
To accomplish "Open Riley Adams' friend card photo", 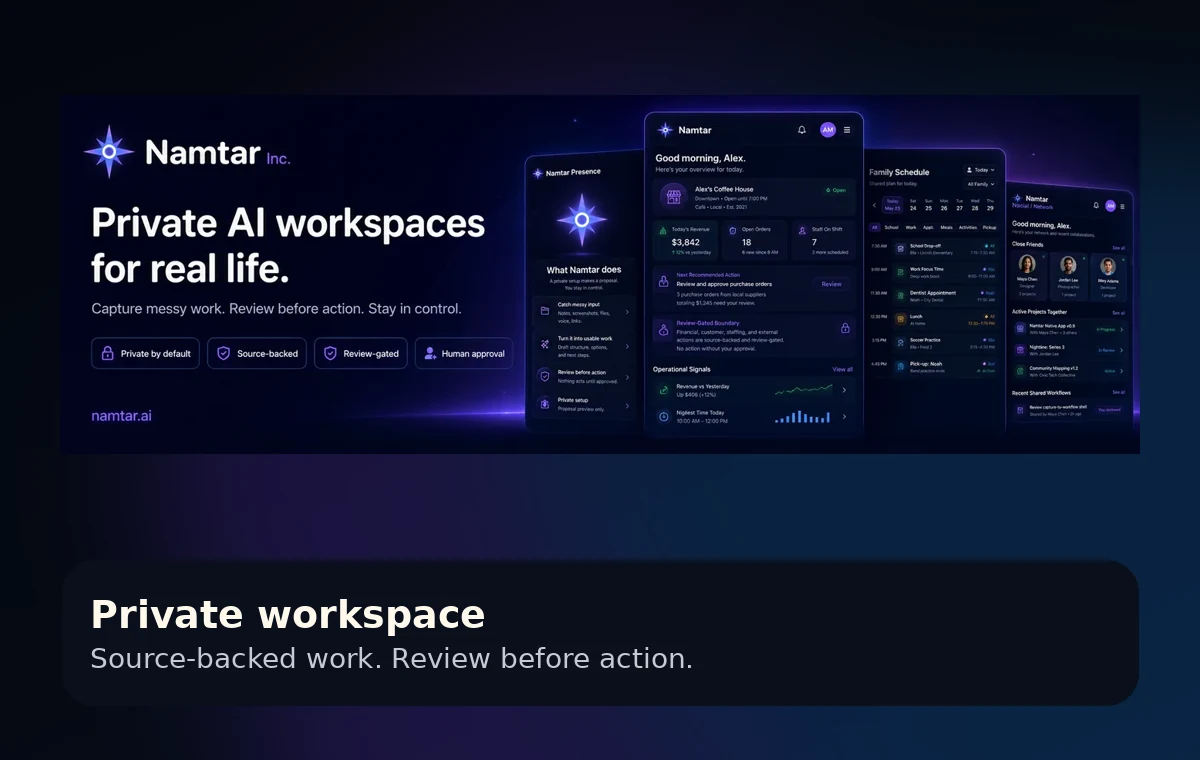I will coord(1108,266).
